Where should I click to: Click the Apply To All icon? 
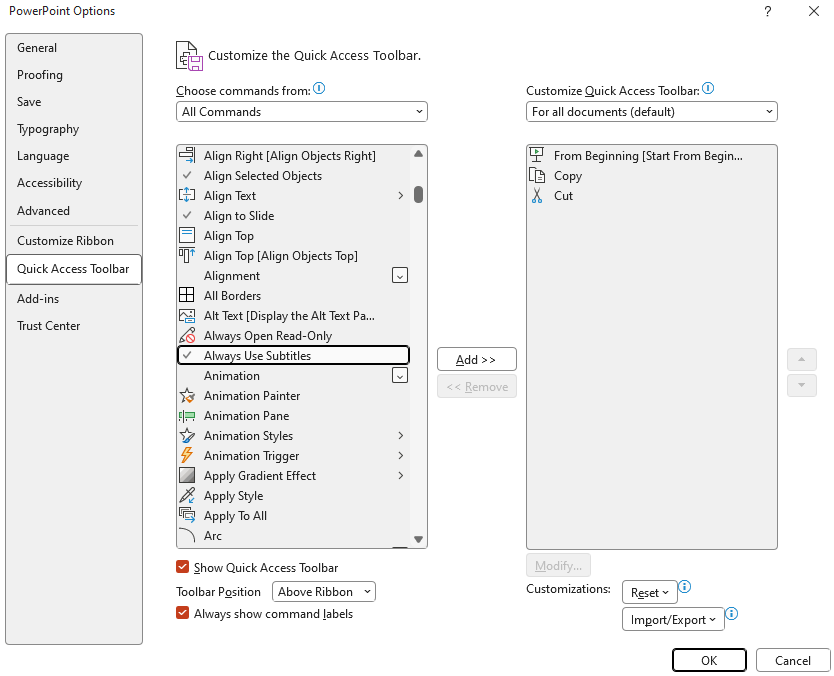(187, 515)
